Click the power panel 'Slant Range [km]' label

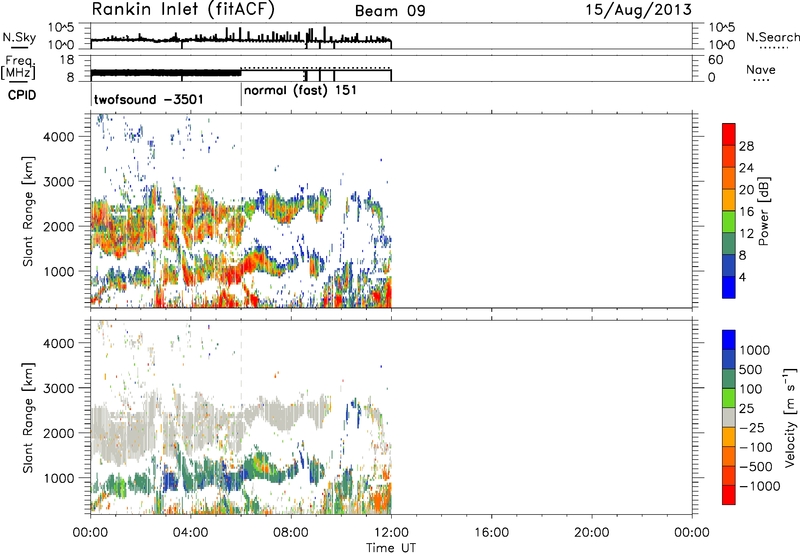click(x=28, y=211)
